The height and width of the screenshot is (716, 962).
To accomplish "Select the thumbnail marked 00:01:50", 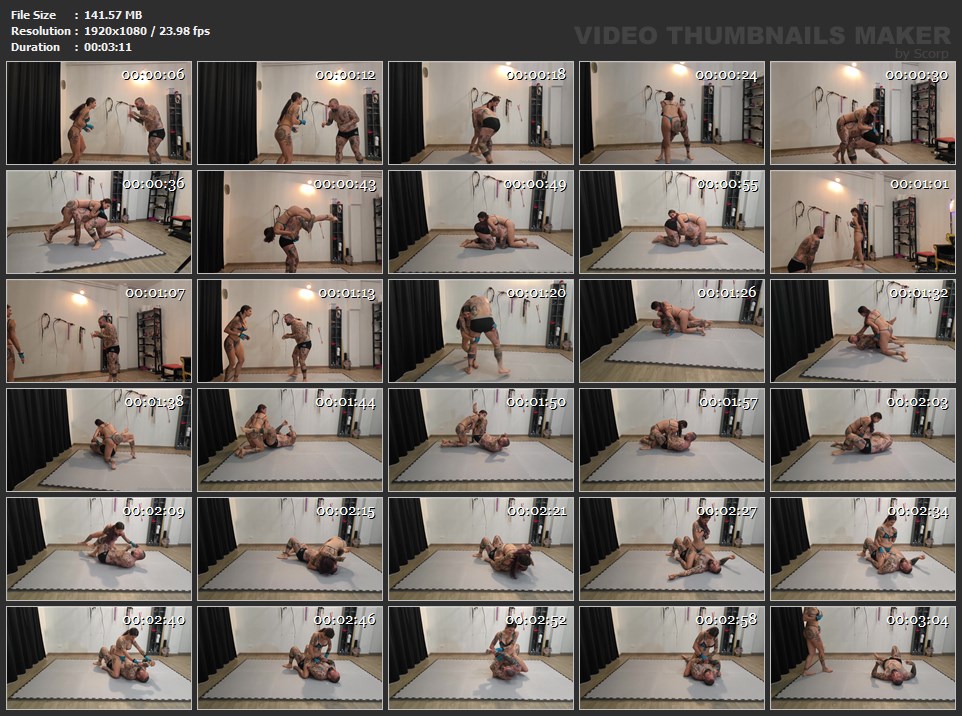I will point(481,440).
